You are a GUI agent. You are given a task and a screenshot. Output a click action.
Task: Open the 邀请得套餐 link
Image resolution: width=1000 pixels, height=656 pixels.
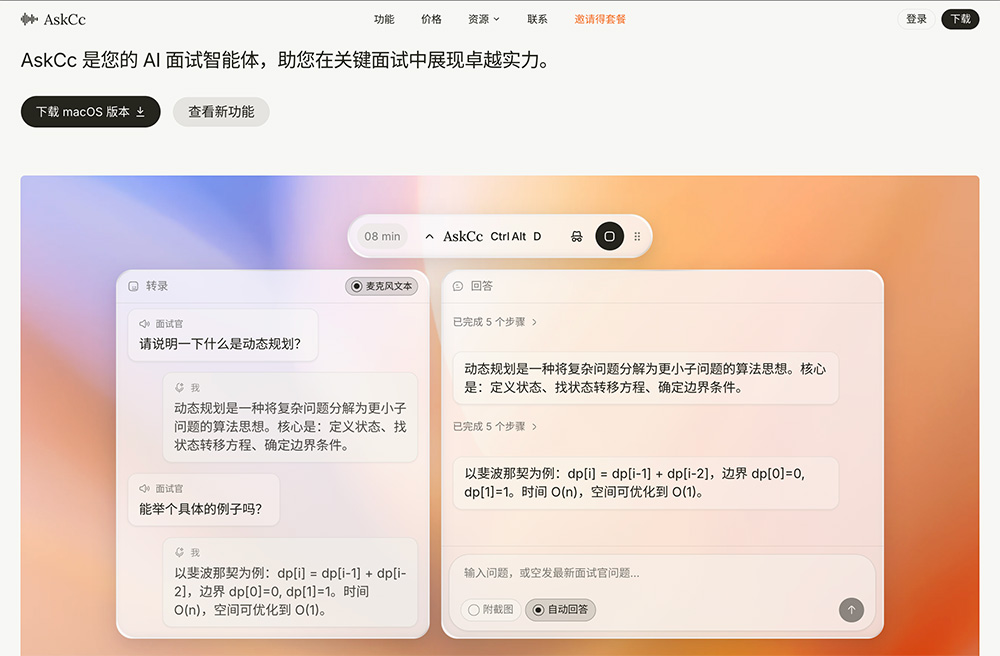click(x=599, y=19)
